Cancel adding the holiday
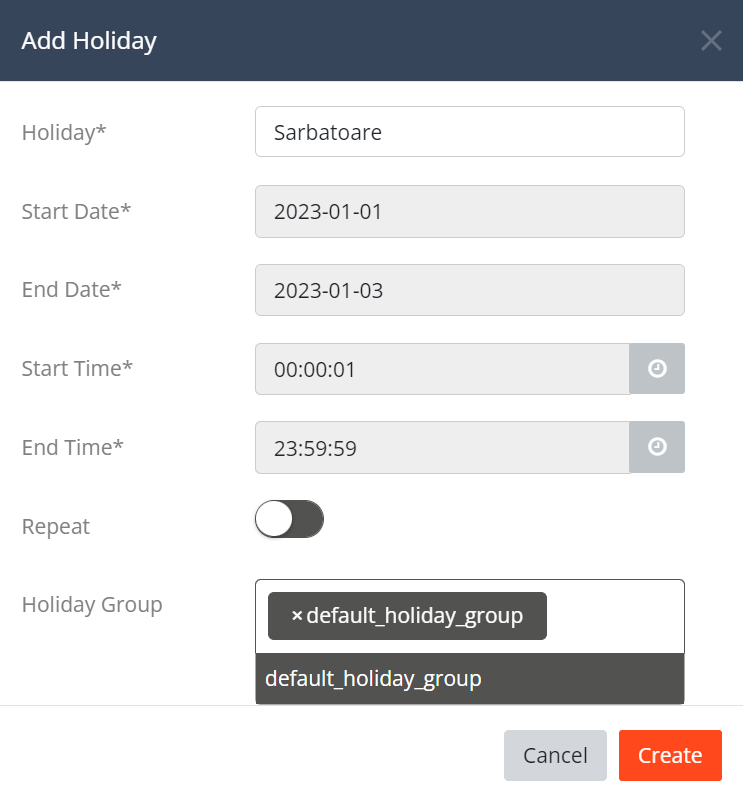This screenshot has width=743, height=800. pos(555,755)
